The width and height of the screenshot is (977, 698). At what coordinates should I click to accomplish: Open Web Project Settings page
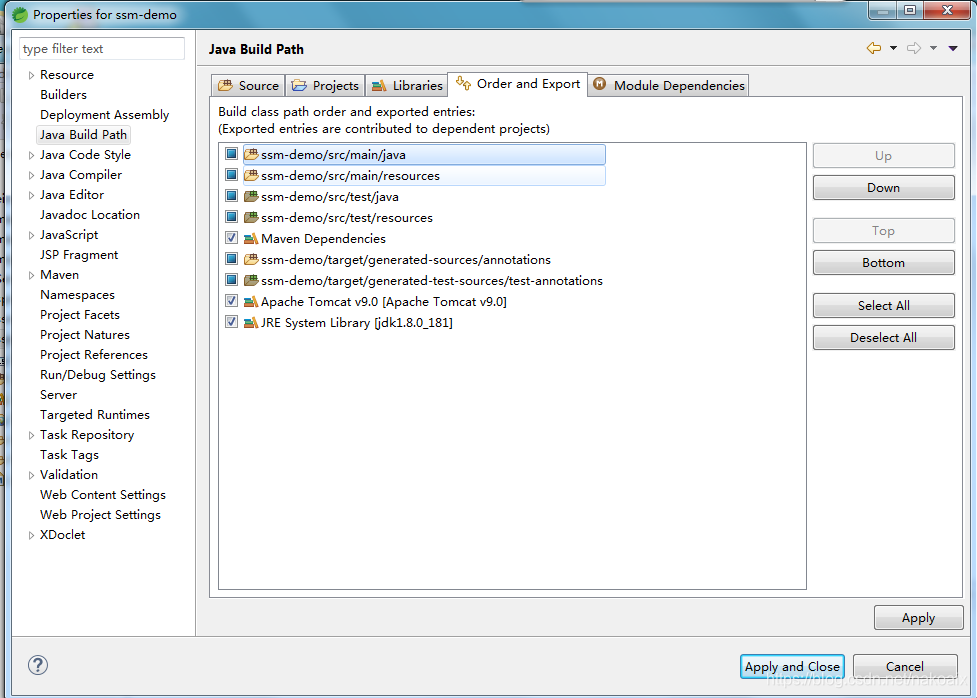(x=100, y=515)
